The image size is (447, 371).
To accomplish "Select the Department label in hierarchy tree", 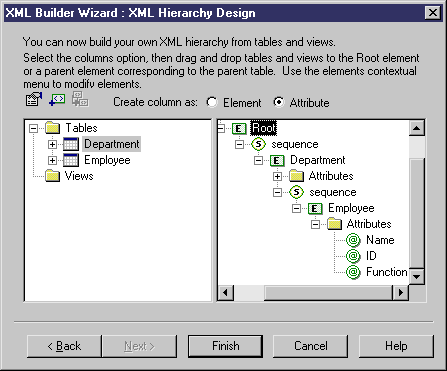I will coord(318,160).
